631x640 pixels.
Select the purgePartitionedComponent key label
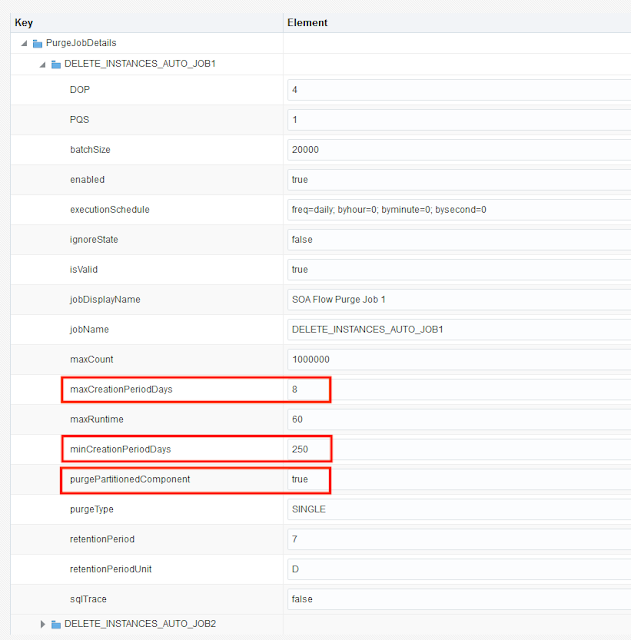point(130,479)
